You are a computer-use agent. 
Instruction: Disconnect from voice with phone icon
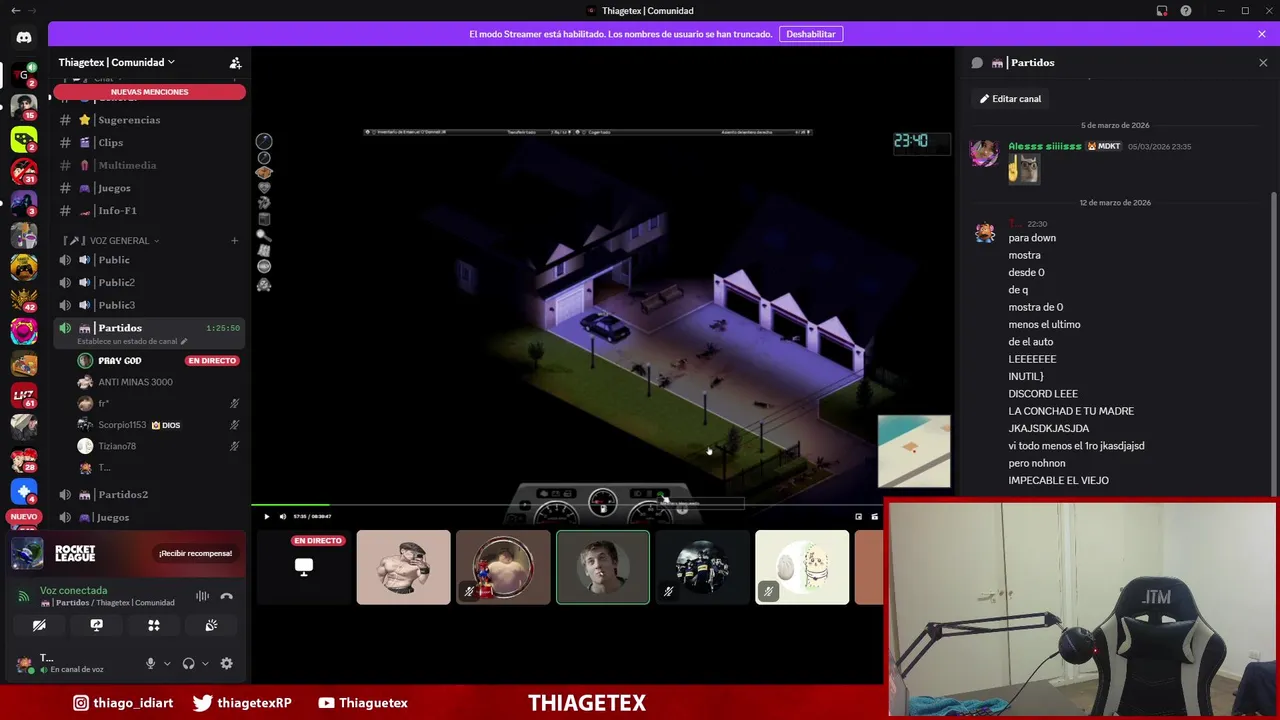click(x=227, y=596)
